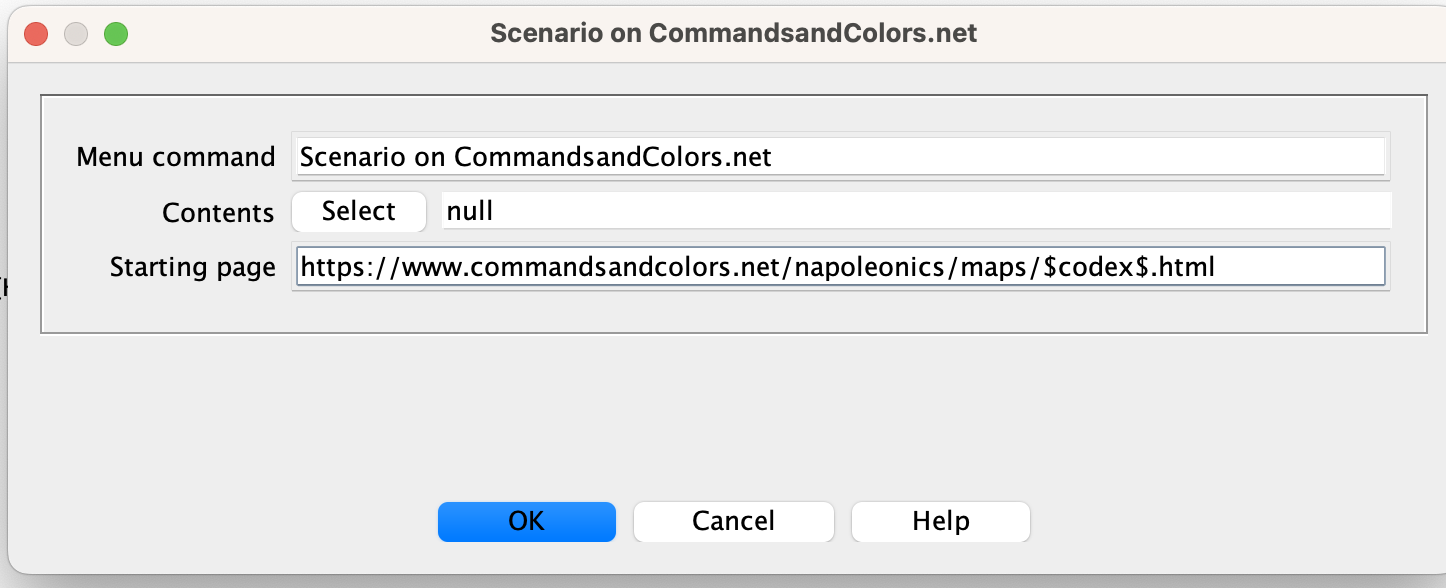This screenshot has width=1446, height=588.
Task: Click Select to choose Contents
Action: (358, 211)
